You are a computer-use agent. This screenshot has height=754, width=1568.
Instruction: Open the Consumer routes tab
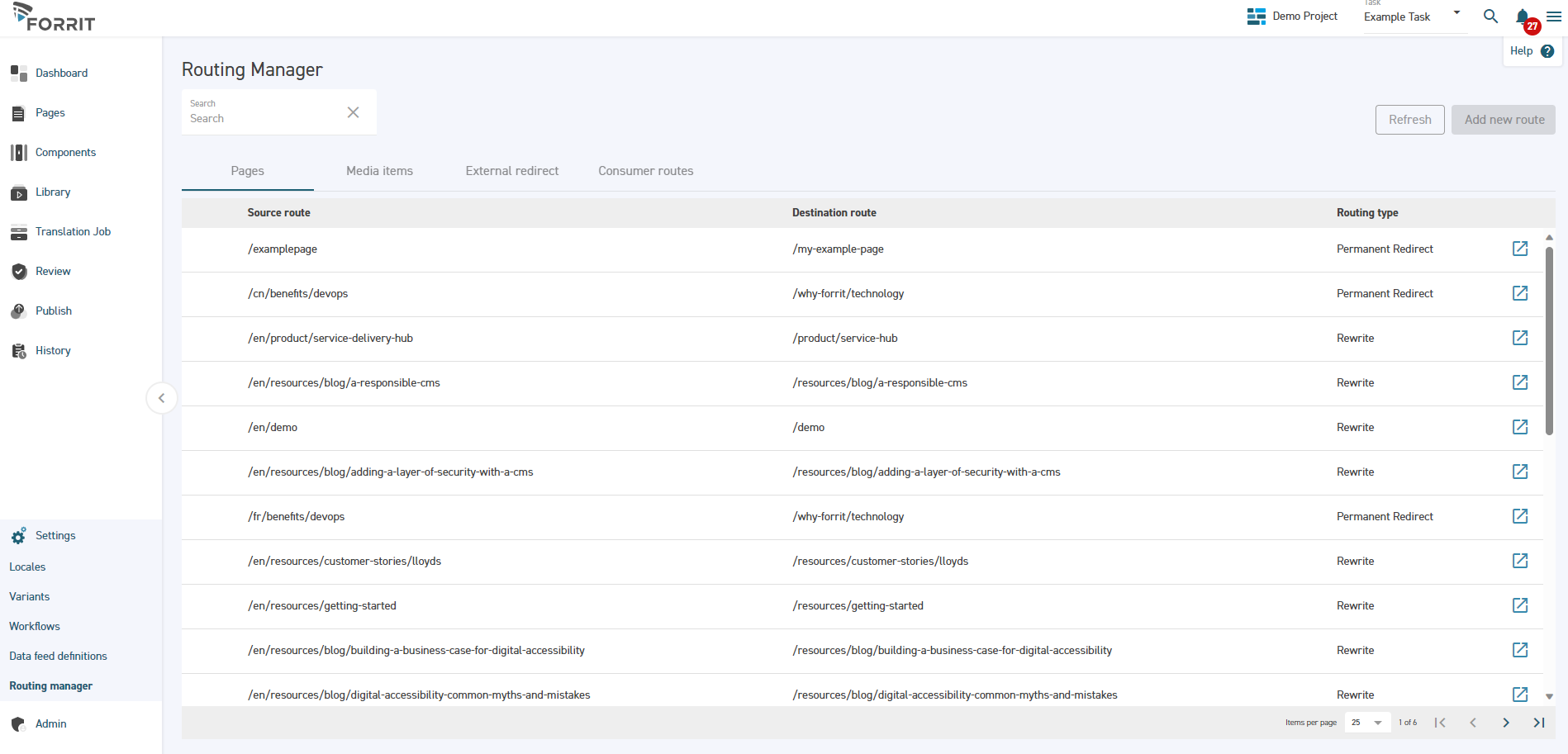(x=645, y=171)
